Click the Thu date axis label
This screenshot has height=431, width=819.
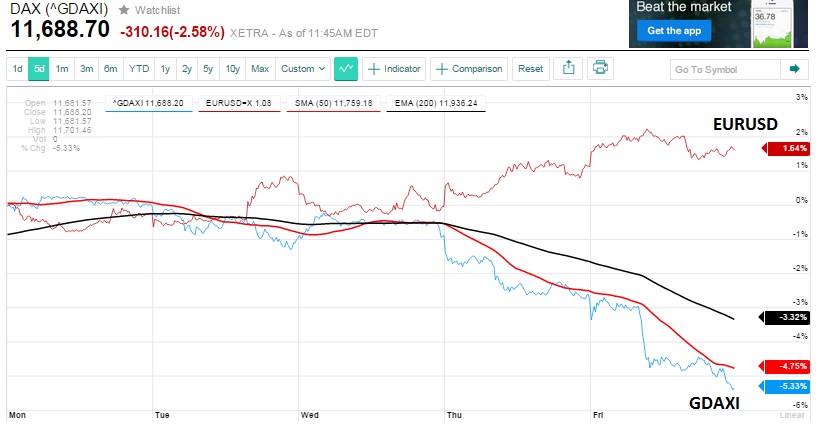pyautogui.click(x=454, y=415)
